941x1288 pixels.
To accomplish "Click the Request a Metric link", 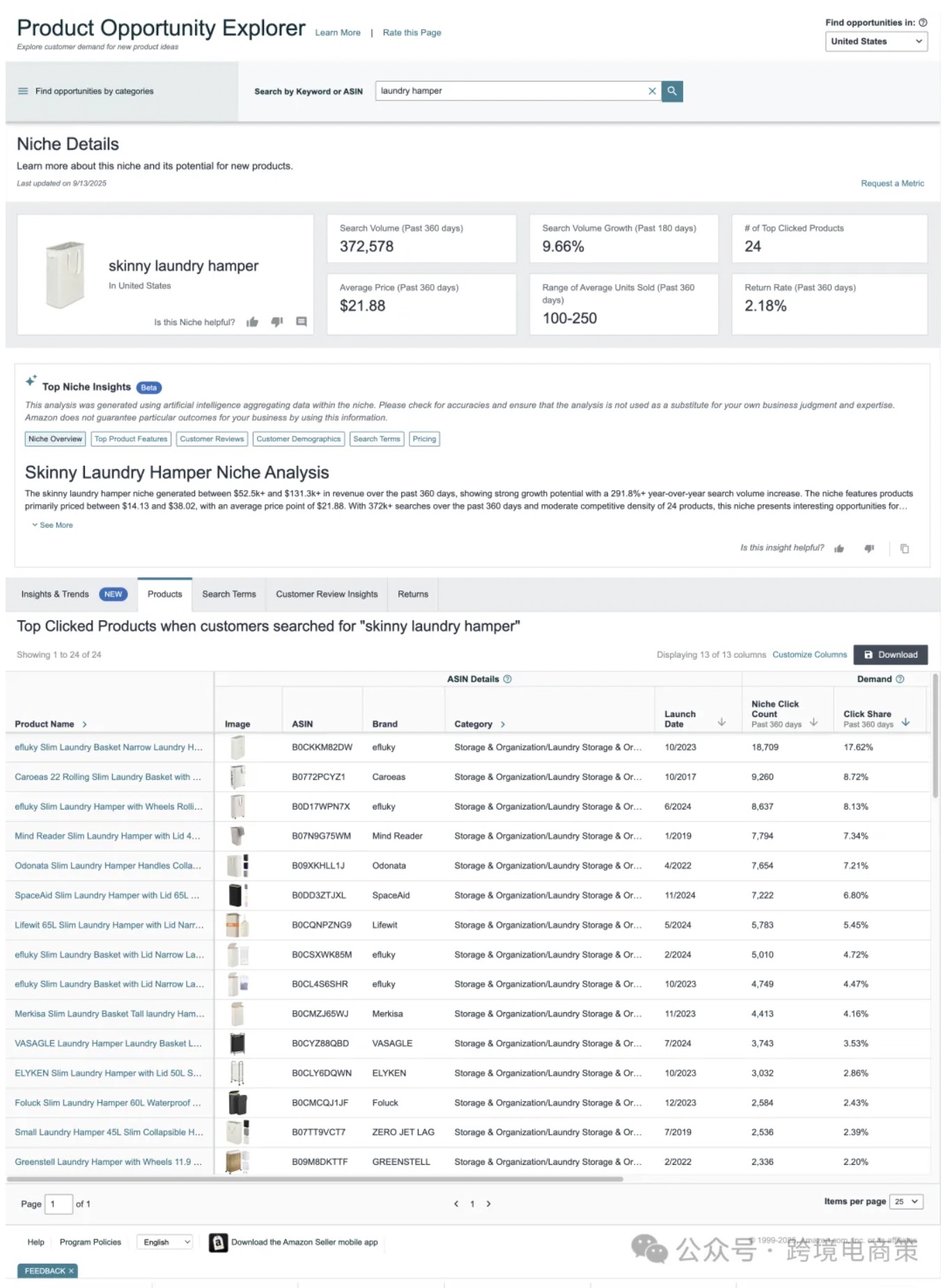I will (x=892, y=184).
